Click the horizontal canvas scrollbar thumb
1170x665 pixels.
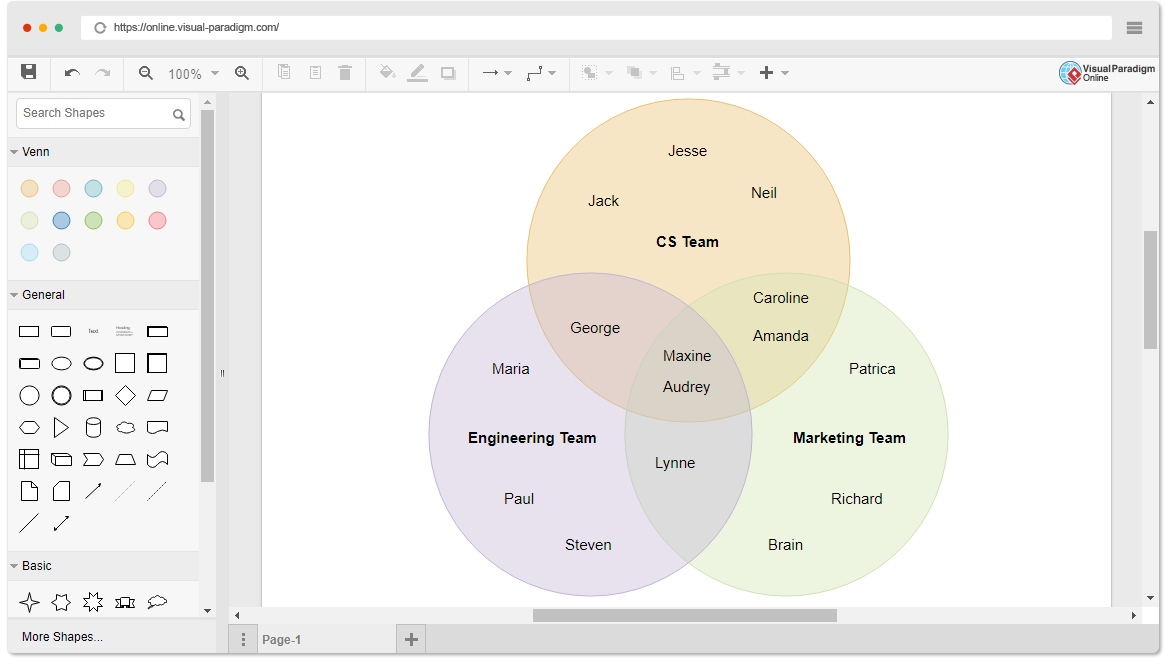[684, 616]
